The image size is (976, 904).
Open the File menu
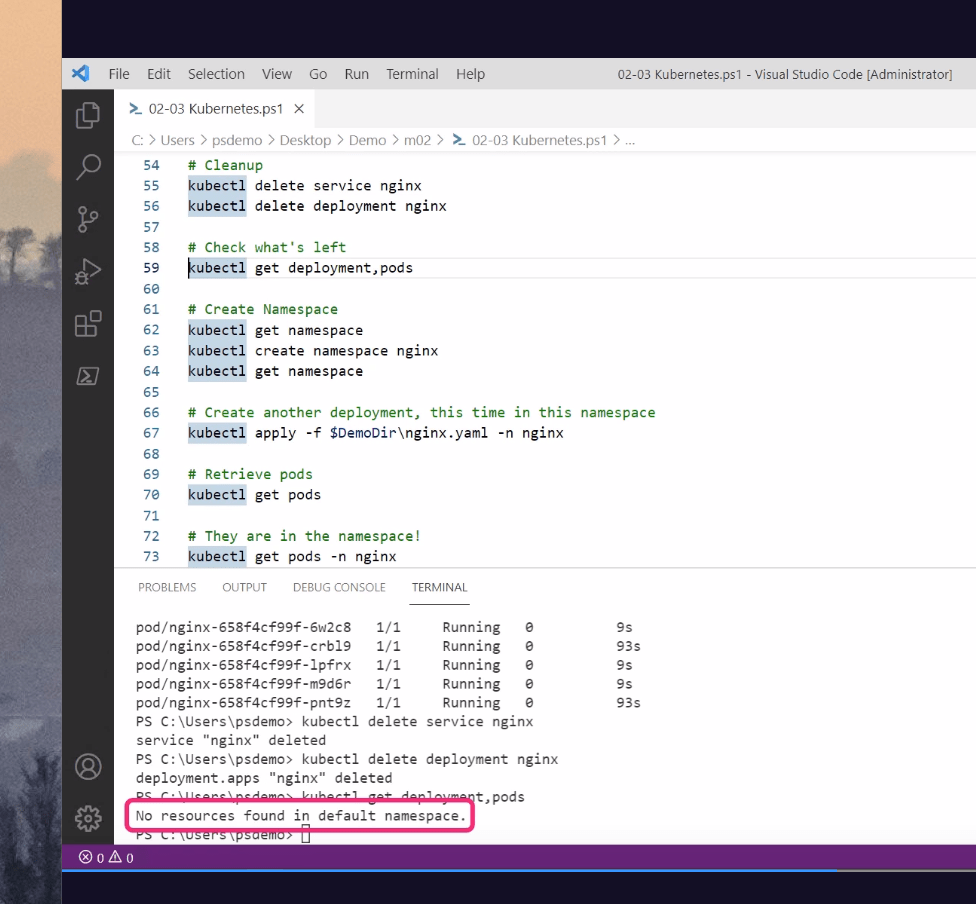tap(119, 74)
